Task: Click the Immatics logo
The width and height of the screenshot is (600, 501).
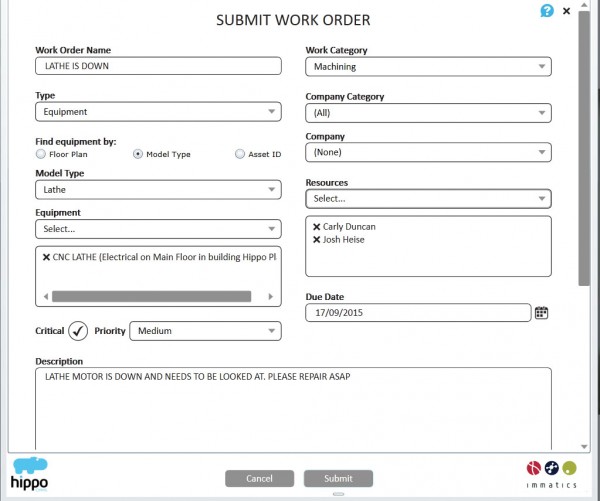Action: (x=549, y=474)
